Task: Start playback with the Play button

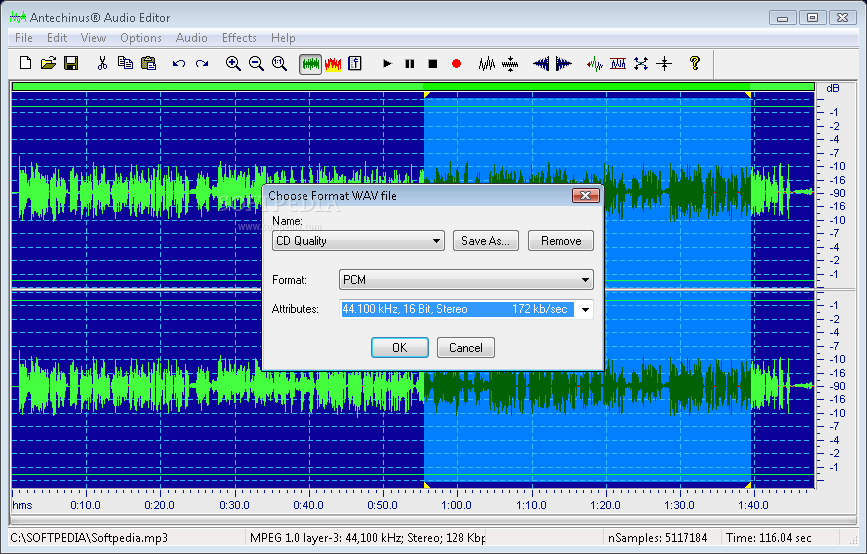Action: [x=387, y=64]
